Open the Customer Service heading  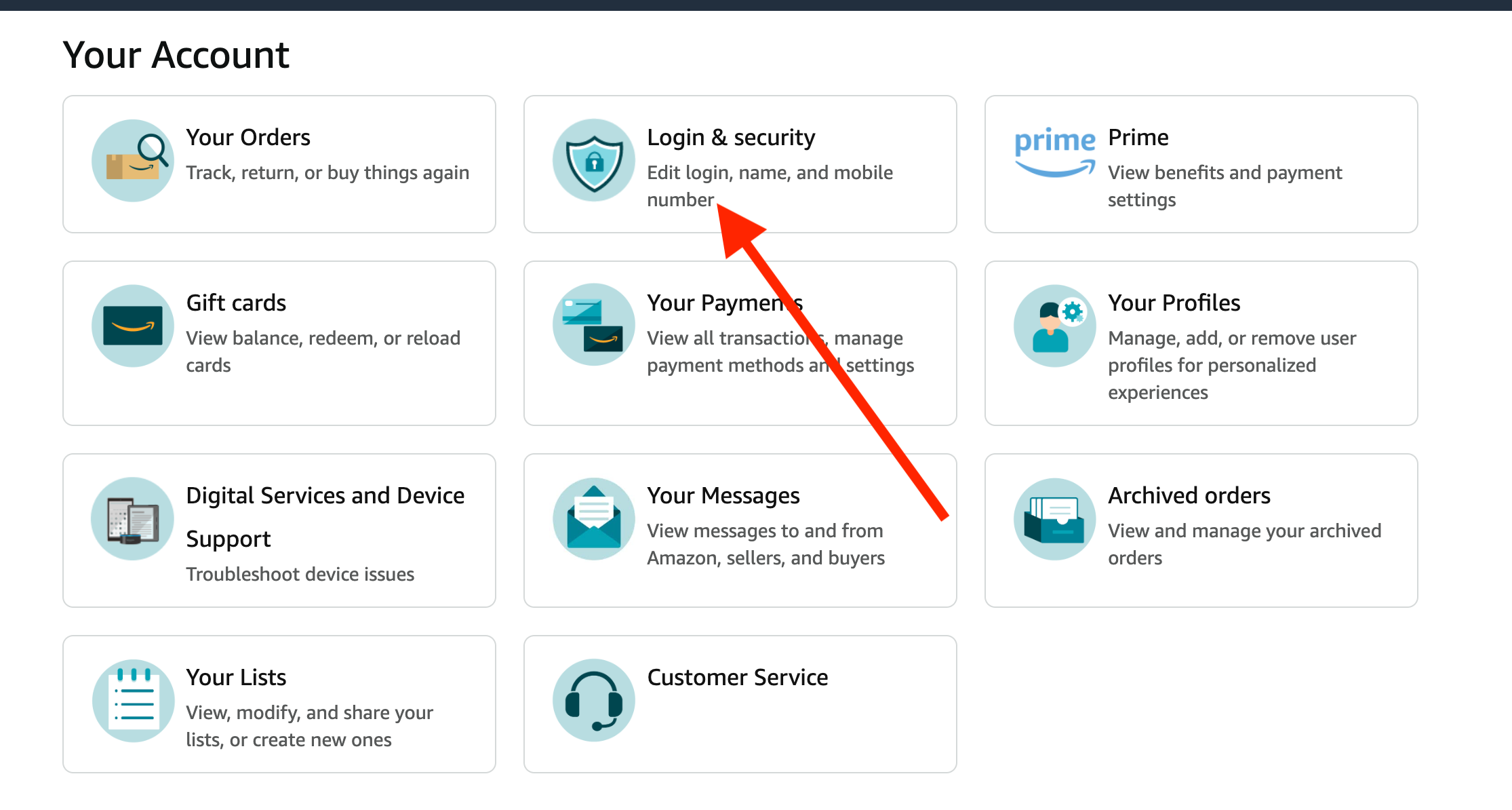click(738, 677)
